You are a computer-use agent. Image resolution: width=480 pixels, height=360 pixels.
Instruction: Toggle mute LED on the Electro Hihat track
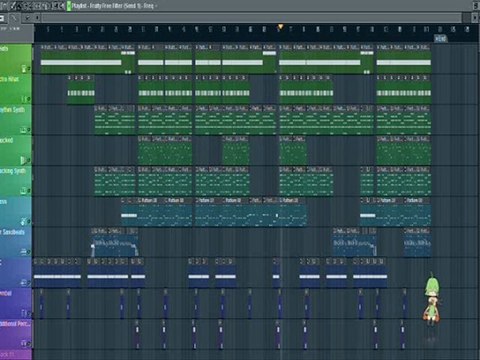pyautogui.click(x=29, y=99)
